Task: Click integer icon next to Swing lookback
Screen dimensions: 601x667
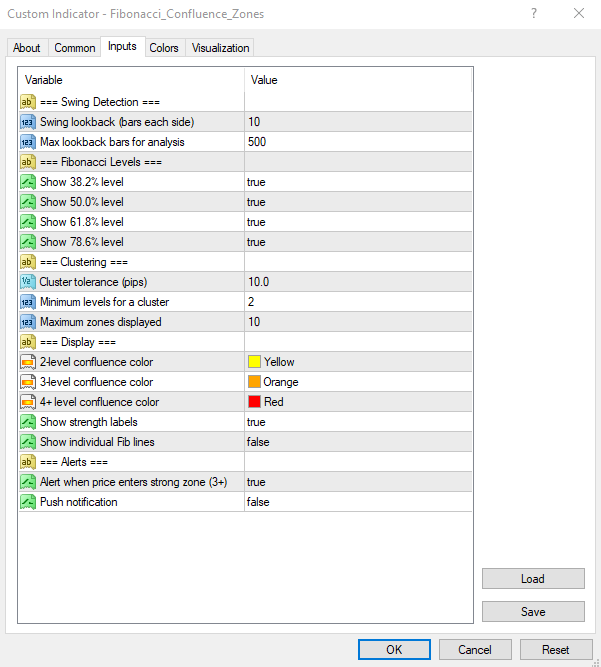Action: 28,122
